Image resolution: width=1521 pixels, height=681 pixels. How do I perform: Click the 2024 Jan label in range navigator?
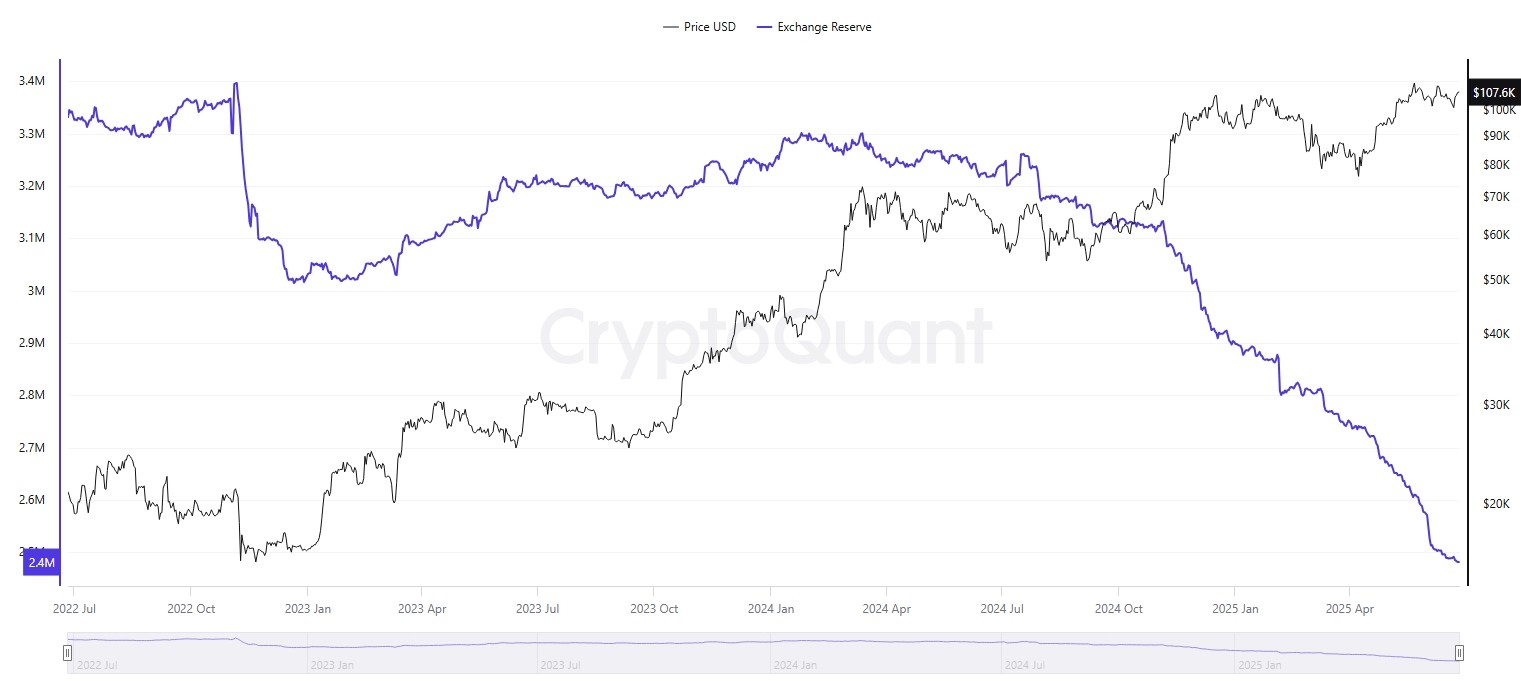pyautogui.click(x=797, y=664)
